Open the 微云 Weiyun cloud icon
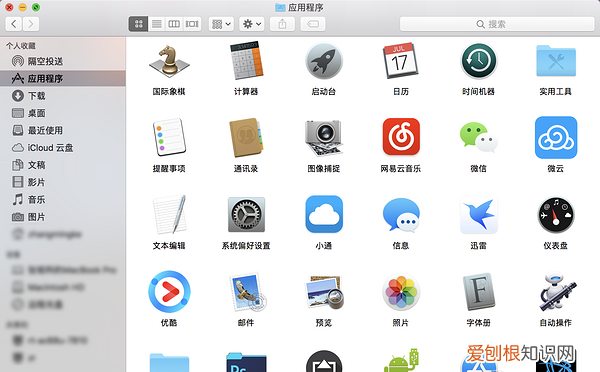Viewport: 600px width, 372px height. (556, 137)
